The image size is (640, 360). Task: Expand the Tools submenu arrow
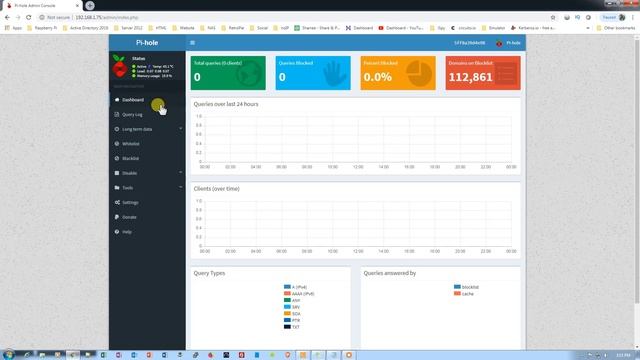(180, 187)
